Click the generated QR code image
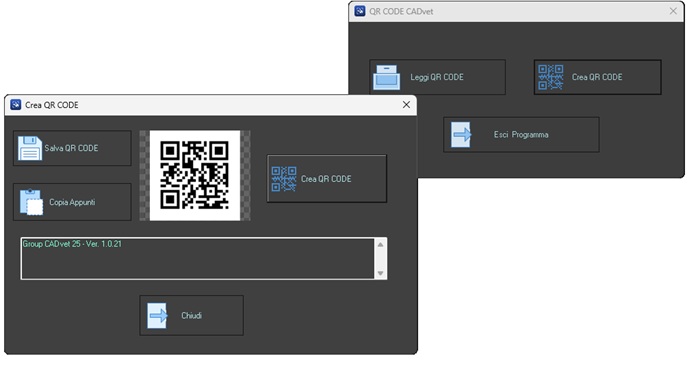The height and width of the screenshot is (369, 700). click(x=195, y=175)
